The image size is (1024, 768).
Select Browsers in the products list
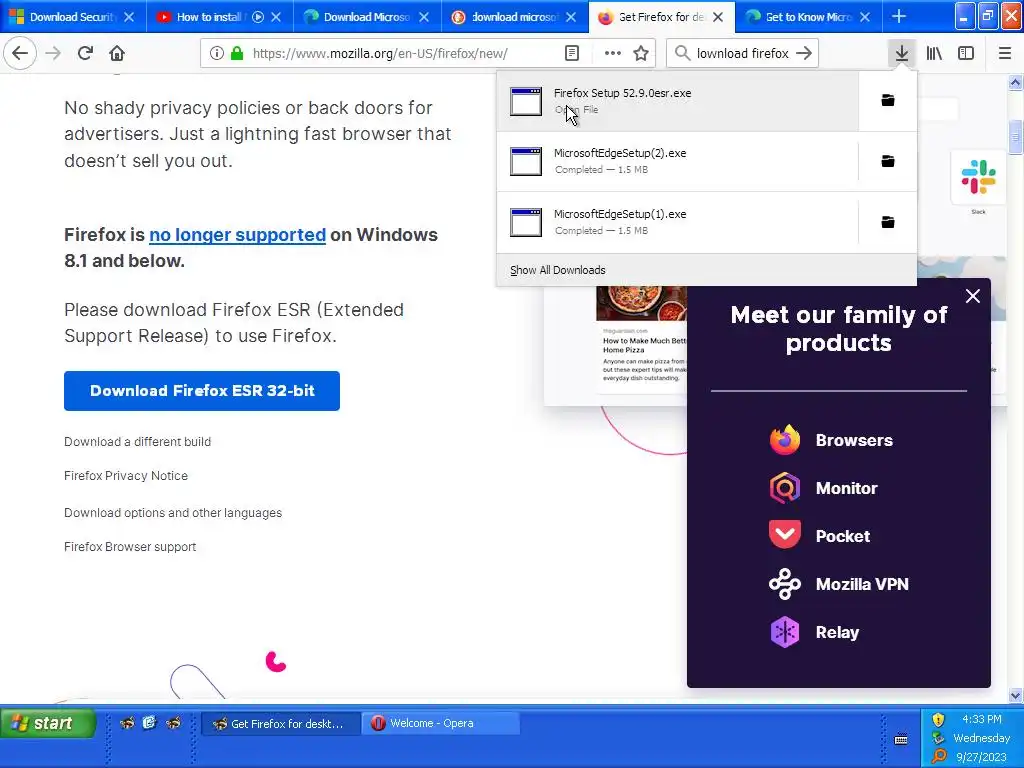[x=831, y=440]
